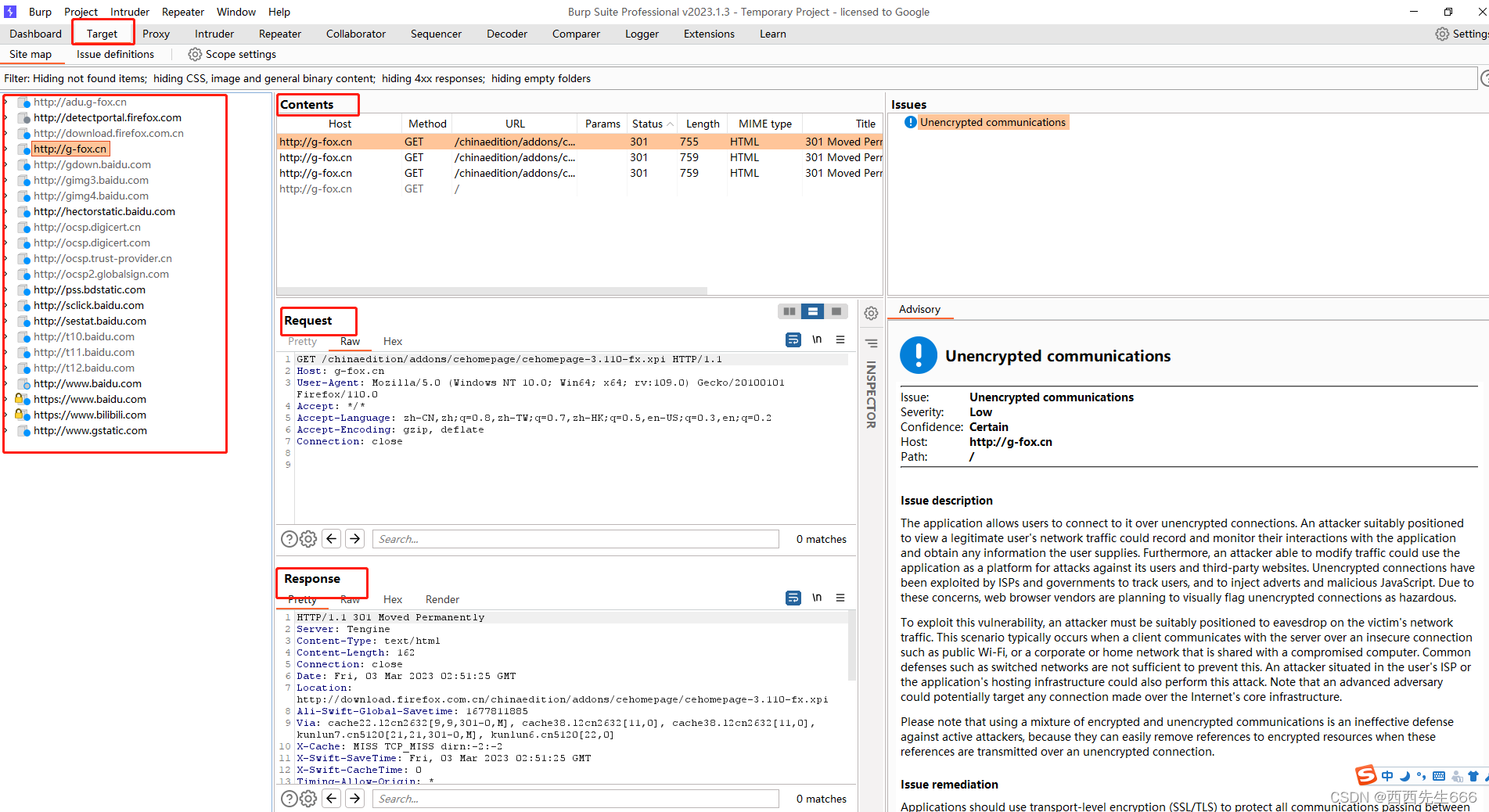Go to previous match in Request search
The image size is (1489, 812).
pyautogui.click(x=332, y=539)
